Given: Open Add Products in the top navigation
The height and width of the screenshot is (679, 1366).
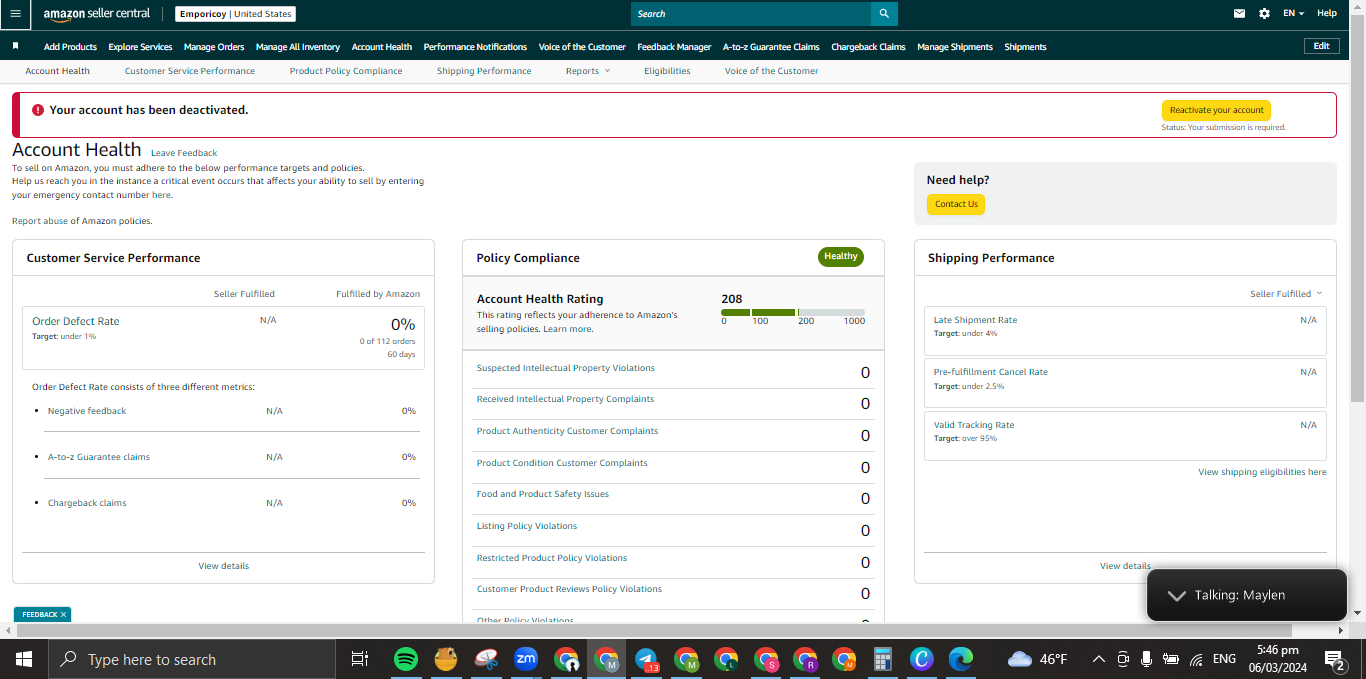Looking at the screenshot, I should (70, 47).
